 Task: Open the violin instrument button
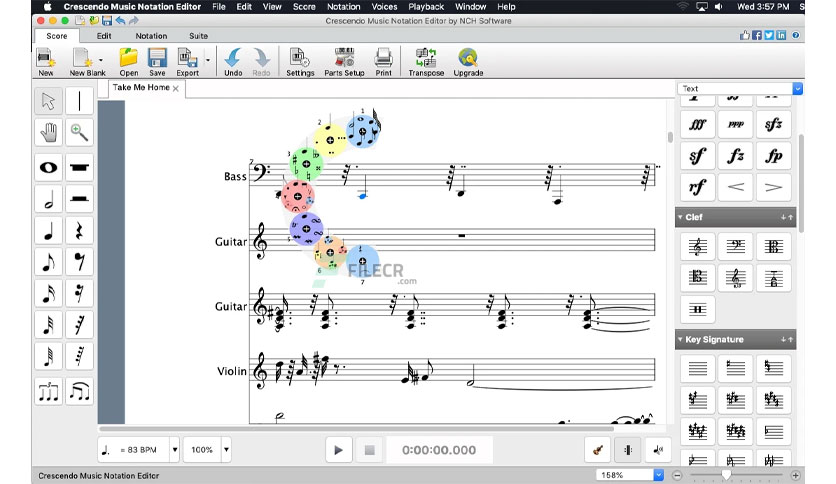tap(598, 450)
